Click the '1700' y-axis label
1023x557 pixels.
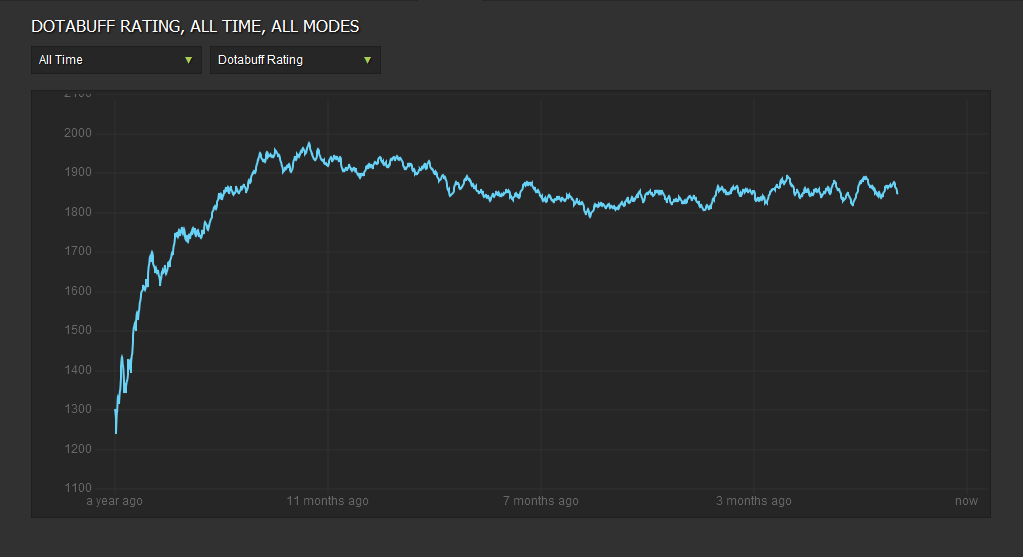click(78, 251)
